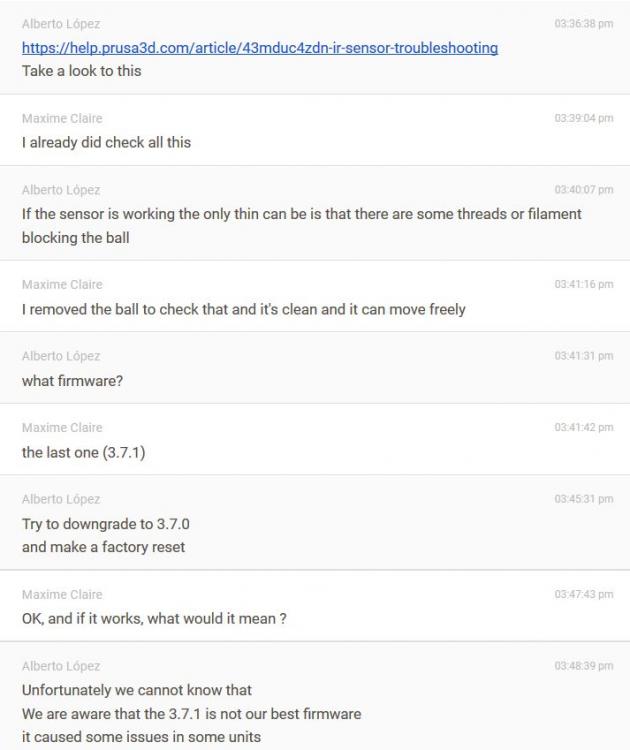Click the message about threads blocking the ball

300,213
